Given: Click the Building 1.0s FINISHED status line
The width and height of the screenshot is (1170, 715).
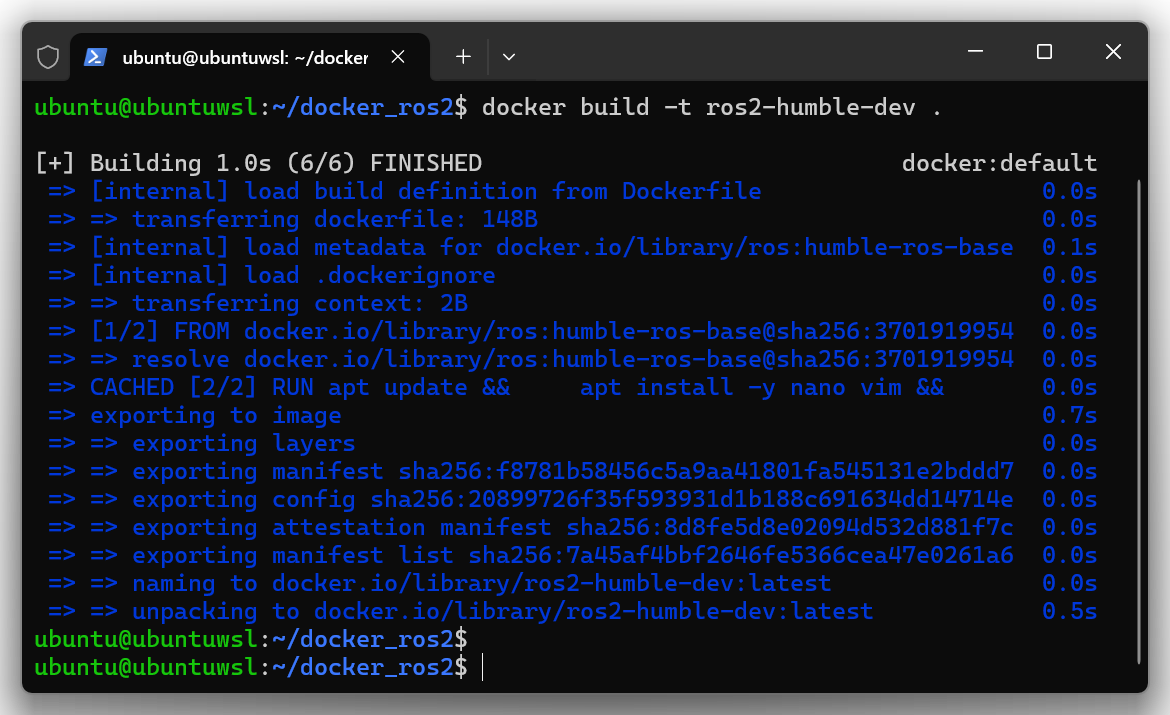Looking at the screenshot, I should pos(258,163).
